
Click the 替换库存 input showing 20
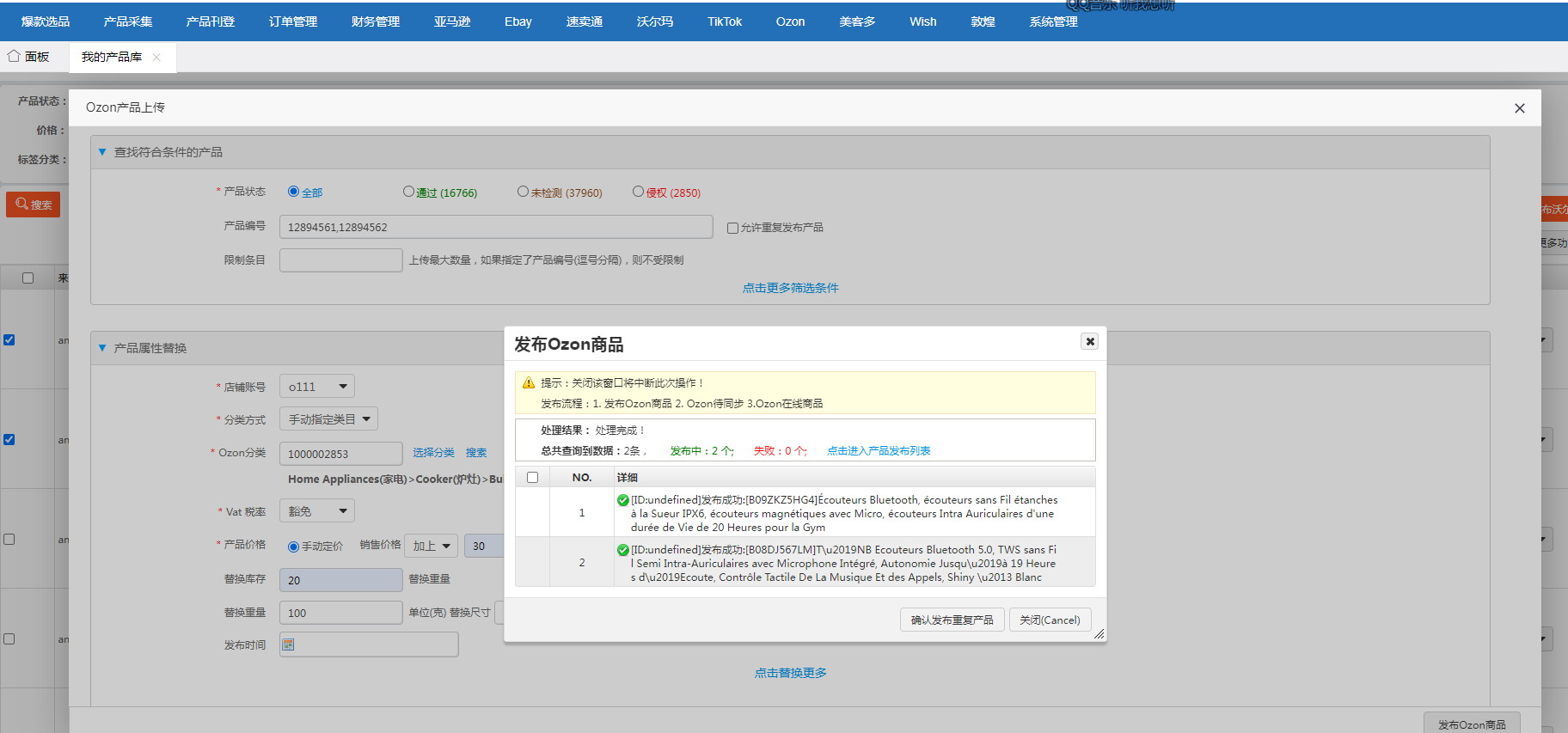coord(340,580)
